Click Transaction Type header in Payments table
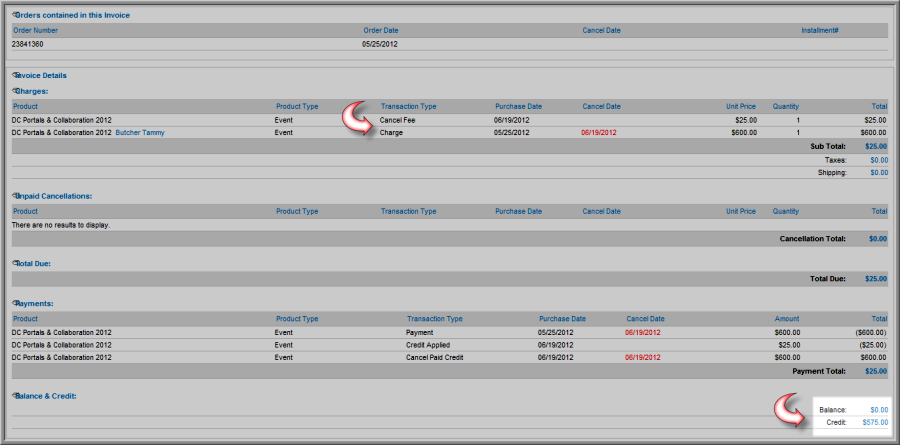This screenshot has width=900, height=445. coord(435,319)
